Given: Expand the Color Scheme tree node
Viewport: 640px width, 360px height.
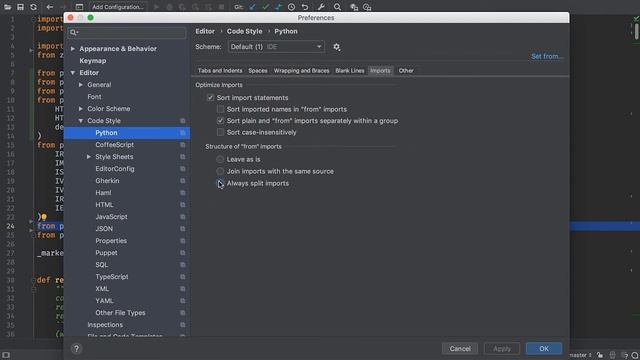Looking at the screenshot, I should pyautogui.click(x=81, y=109).
